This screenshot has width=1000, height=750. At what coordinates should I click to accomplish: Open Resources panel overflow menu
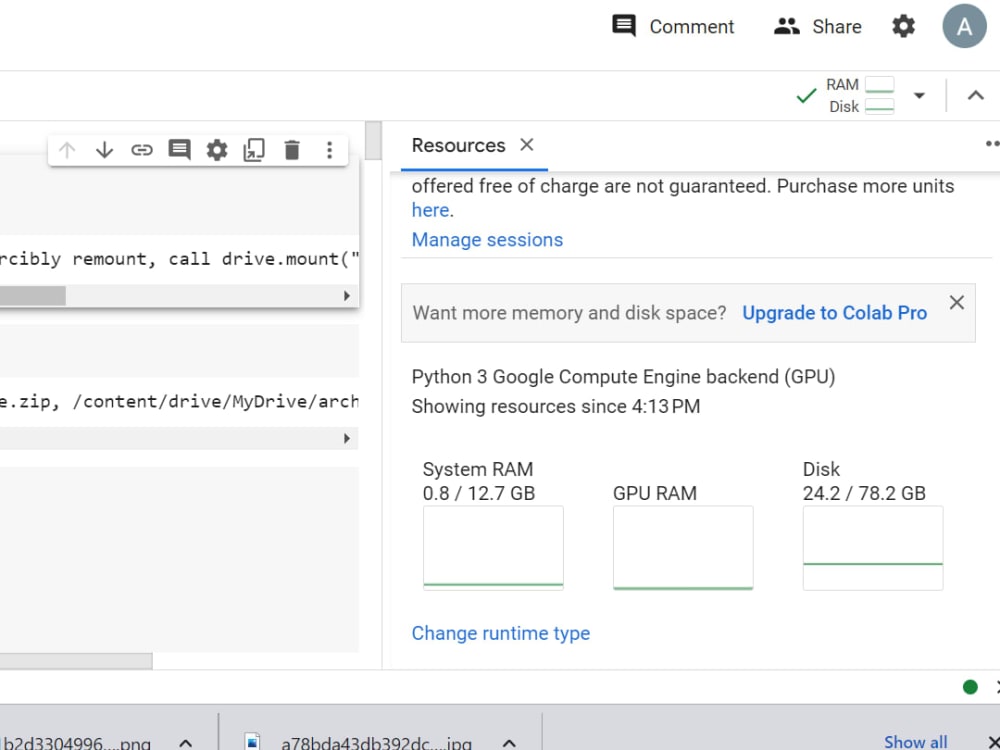point(992,144)
